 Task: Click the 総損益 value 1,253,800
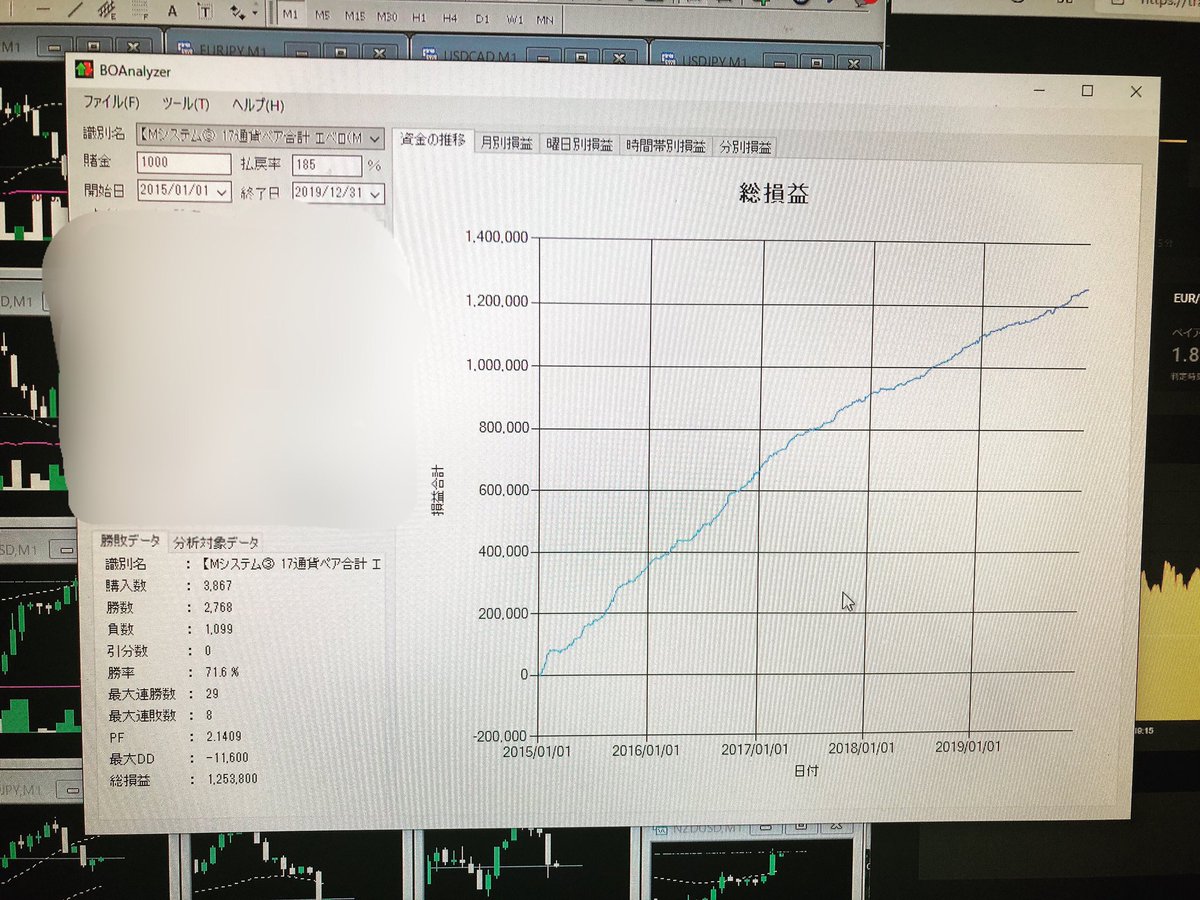coord(231,779)
